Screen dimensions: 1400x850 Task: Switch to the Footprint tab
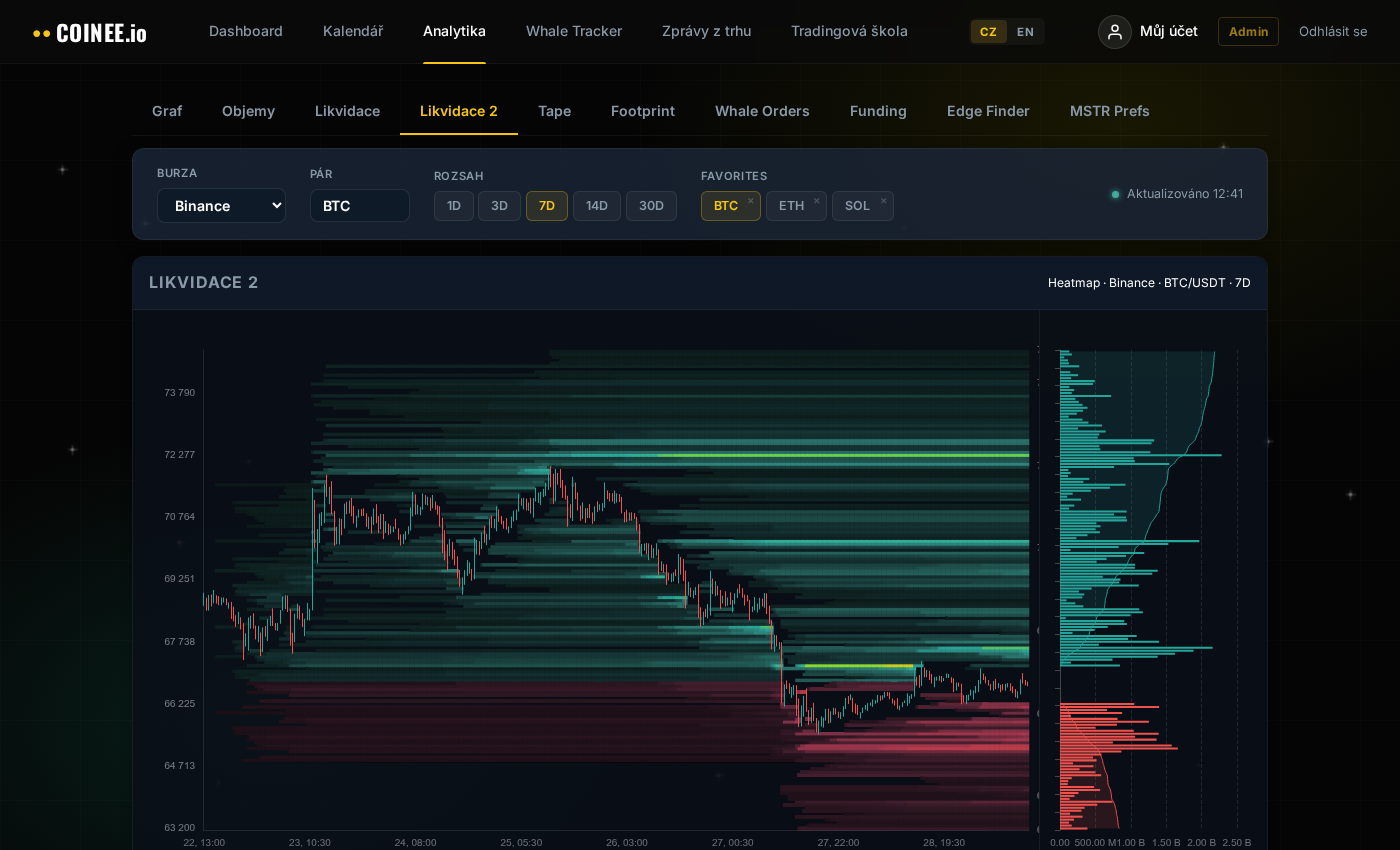[x=643, y=111]
